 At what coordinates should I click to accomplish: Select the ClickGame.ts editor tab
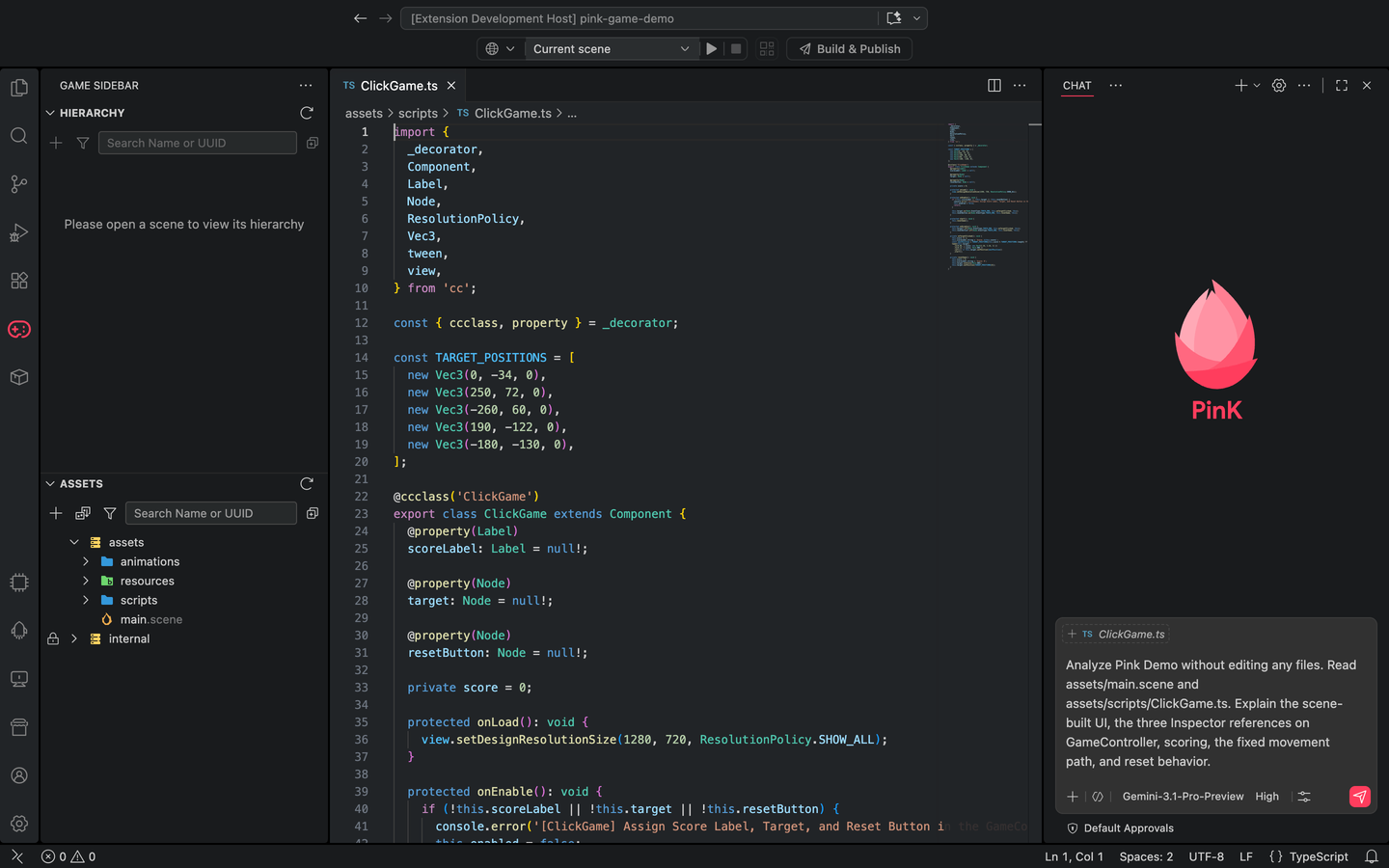tap(399, 86)
